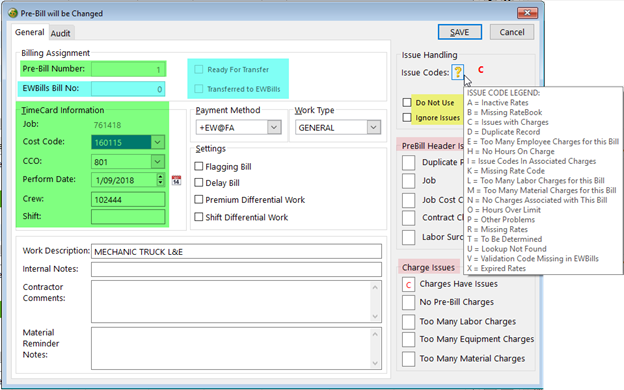Click the Cancel button
Image resolution: width=624 pixels, height=390 pixels.
pos(512,32)
